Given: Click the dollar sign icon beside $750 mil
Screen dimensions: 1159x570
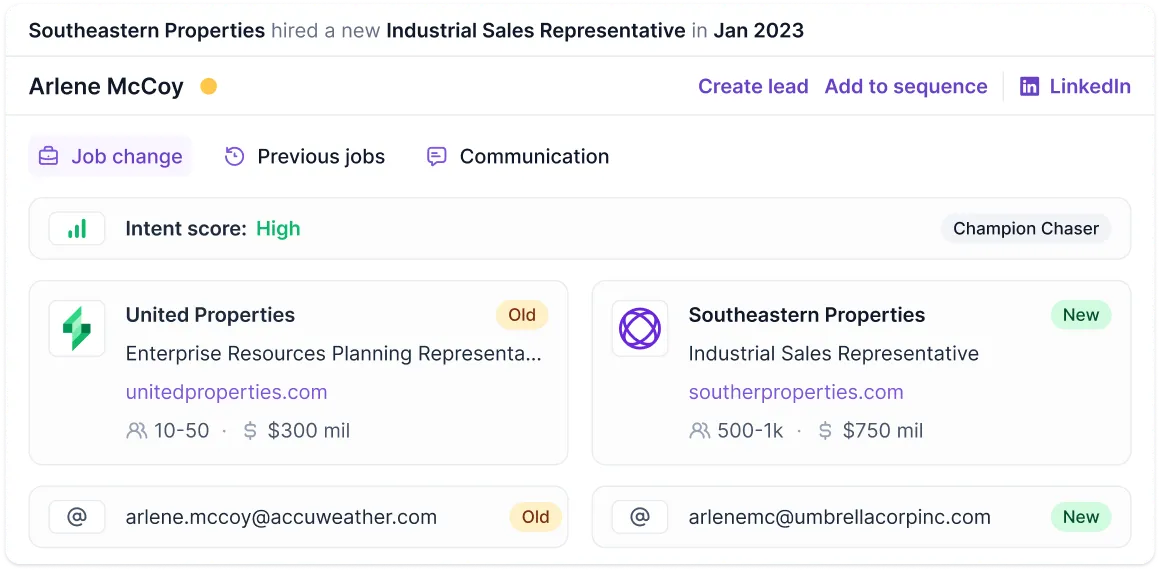Looking at the screenshot, I should coord(826,430).
